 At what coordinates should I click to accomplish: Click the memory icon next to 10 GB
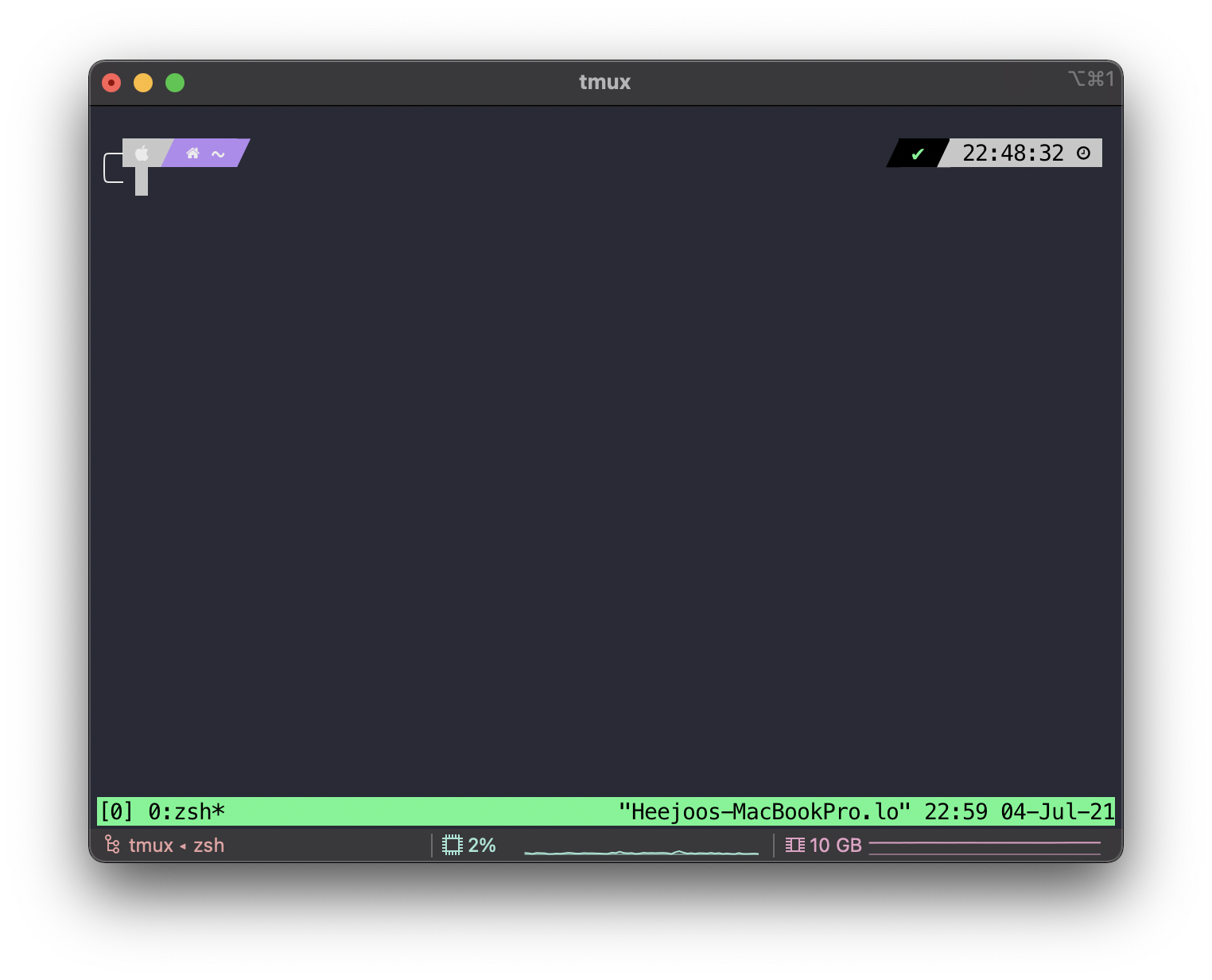(795, 845)
